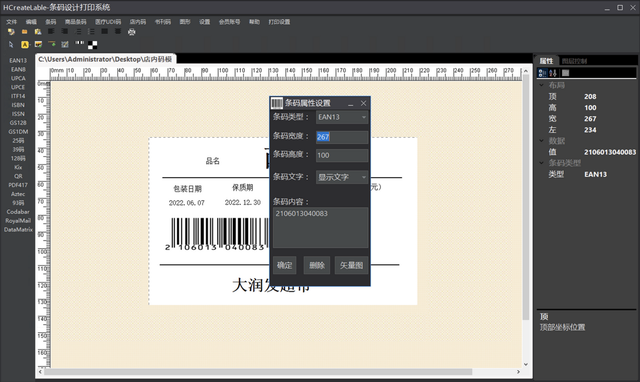Open the 帮助 menu

[254, 22]
